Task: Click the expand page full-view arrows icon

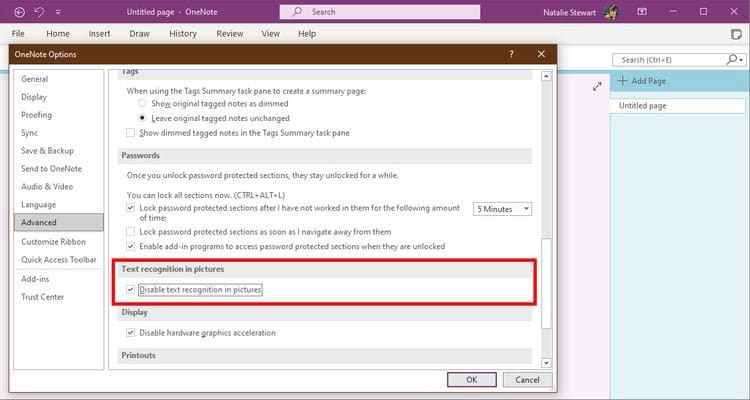Action: coord(597,87)
